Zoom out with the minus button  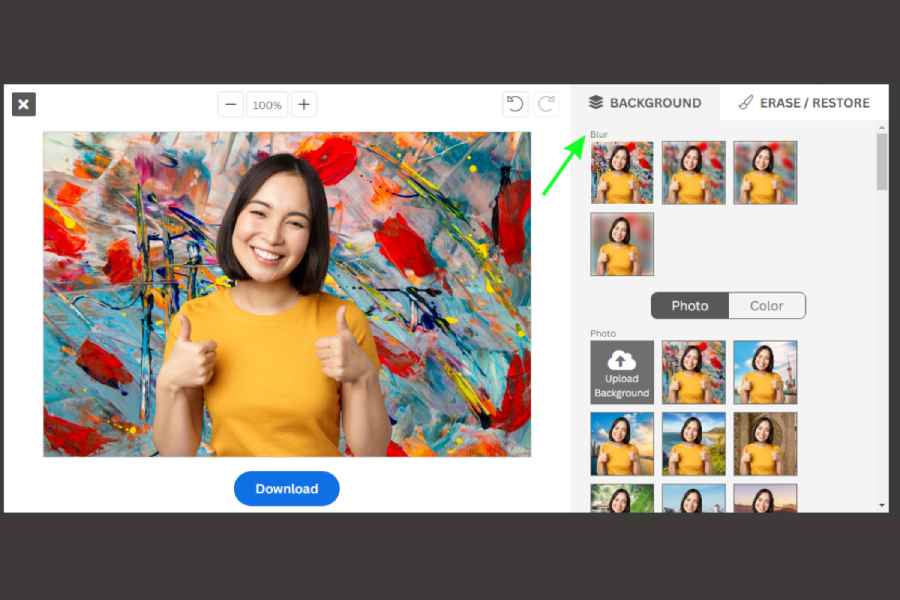[231, 104]
